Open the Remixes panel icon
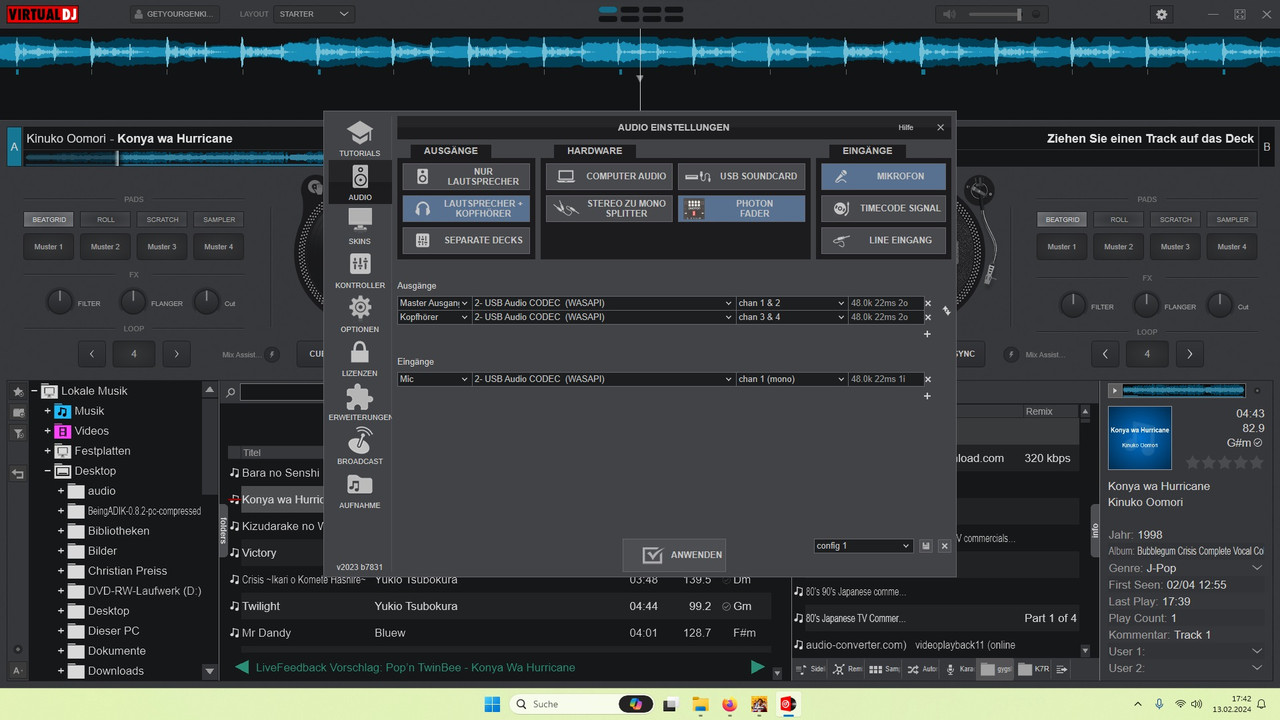Viewport: 1280px width, 720px height. tap(846, 669)
